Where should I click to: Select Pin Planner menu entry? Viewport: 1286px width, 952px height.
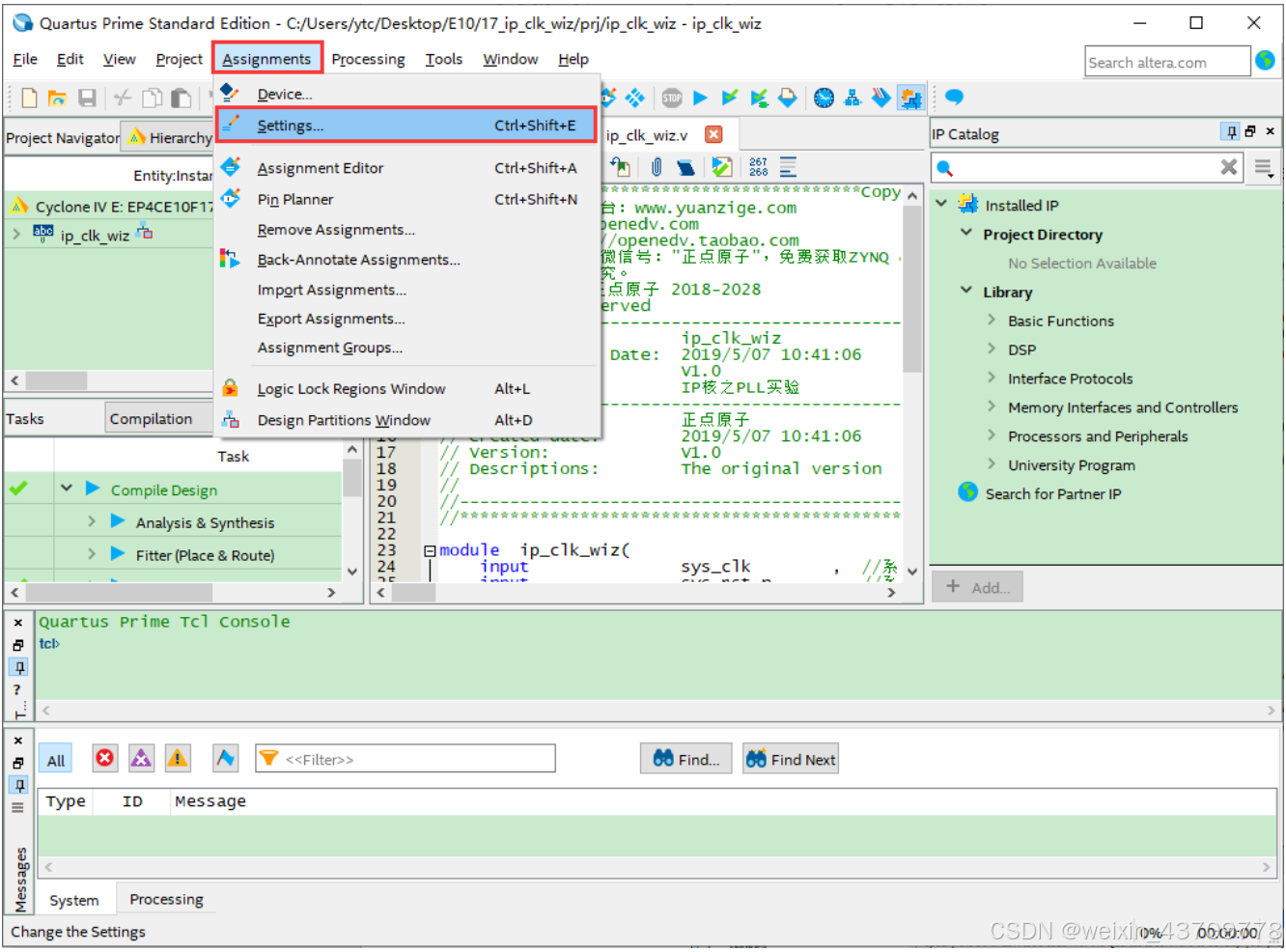click(405, 199)
